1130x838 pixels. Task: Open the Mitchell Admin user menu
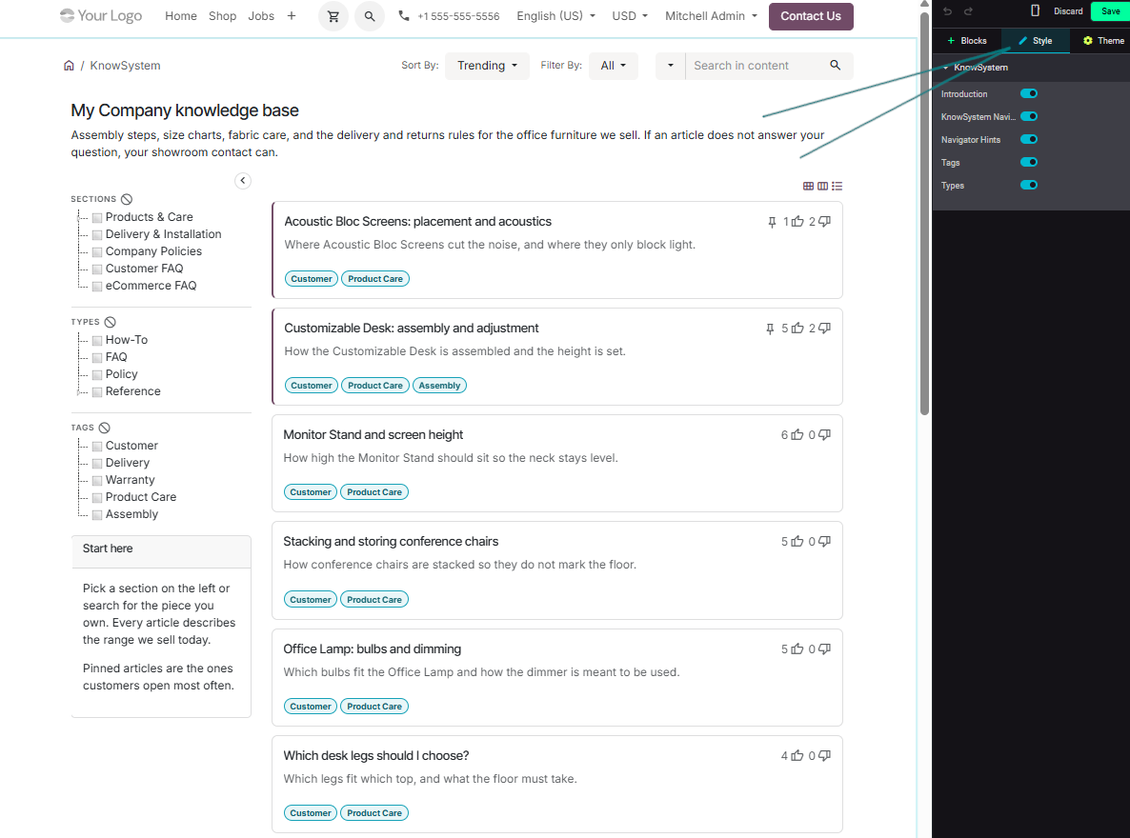(x=711, y=16)
